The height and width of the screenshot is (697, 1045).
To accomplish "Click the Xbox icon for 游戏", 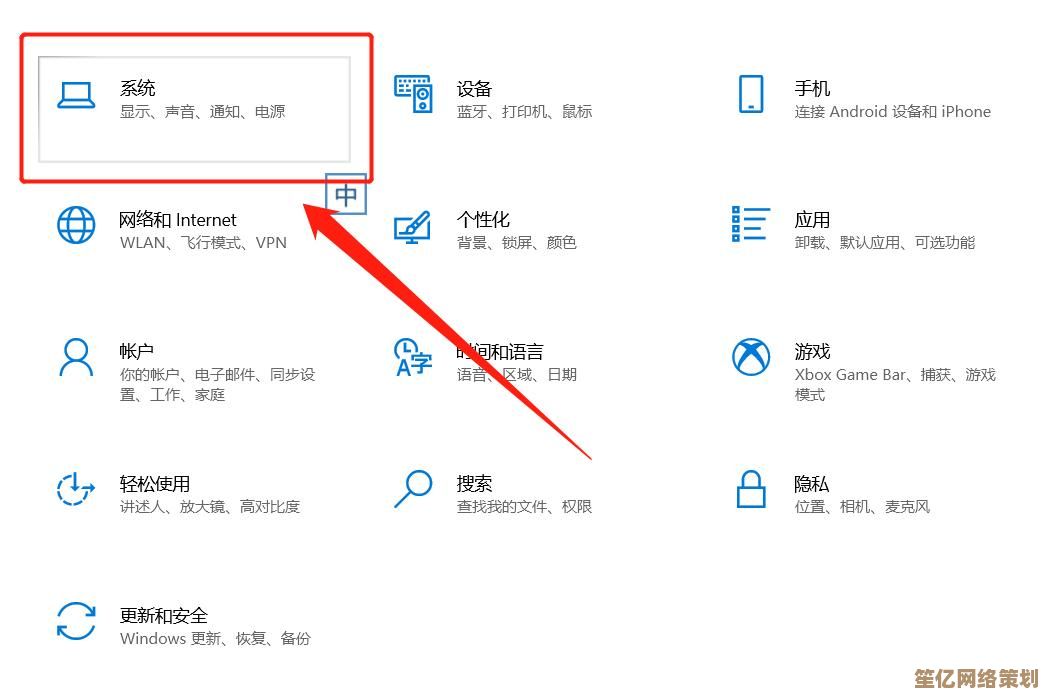I will click(x=751, y=356).
